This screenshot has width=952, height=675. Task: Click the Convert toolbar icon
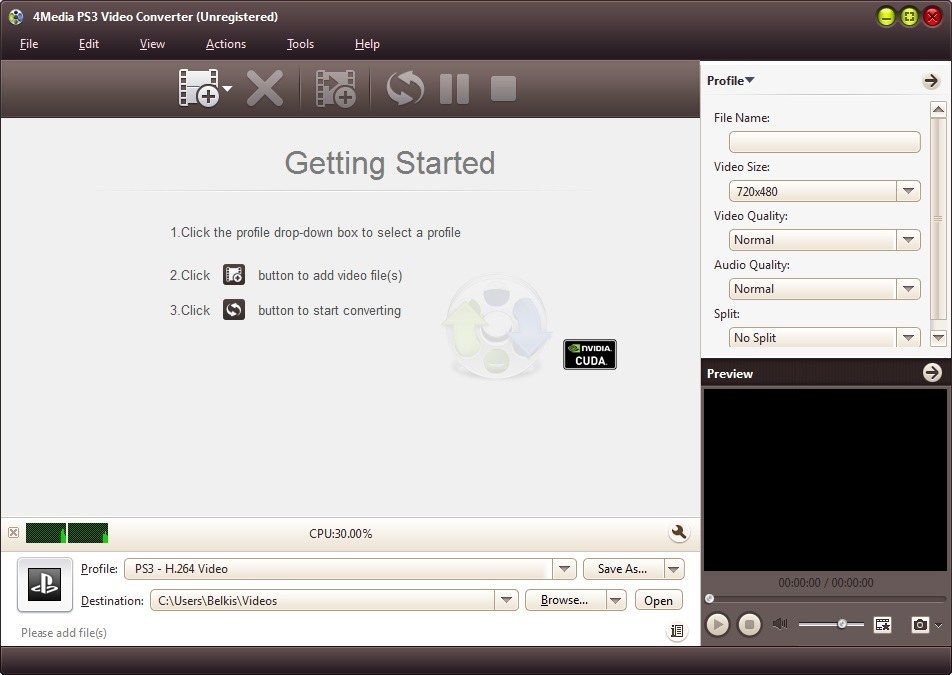tap(405, 89)
